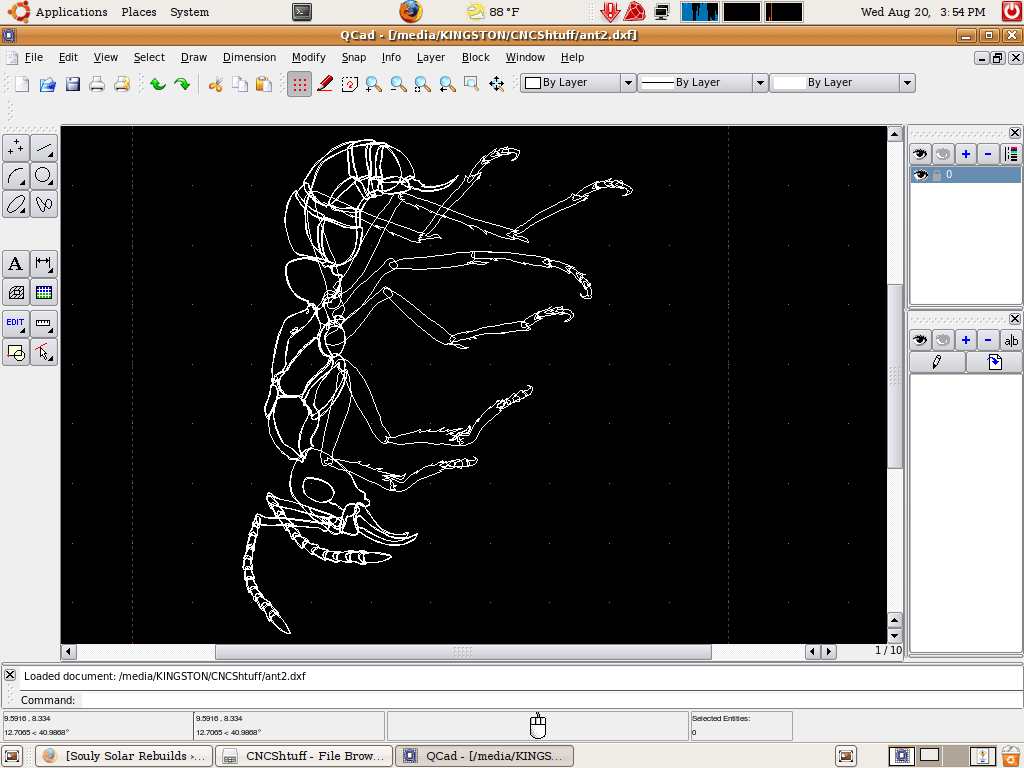Activate the zoom pan tool
This screenshot has width=1024, height=768.
(496, 84)
